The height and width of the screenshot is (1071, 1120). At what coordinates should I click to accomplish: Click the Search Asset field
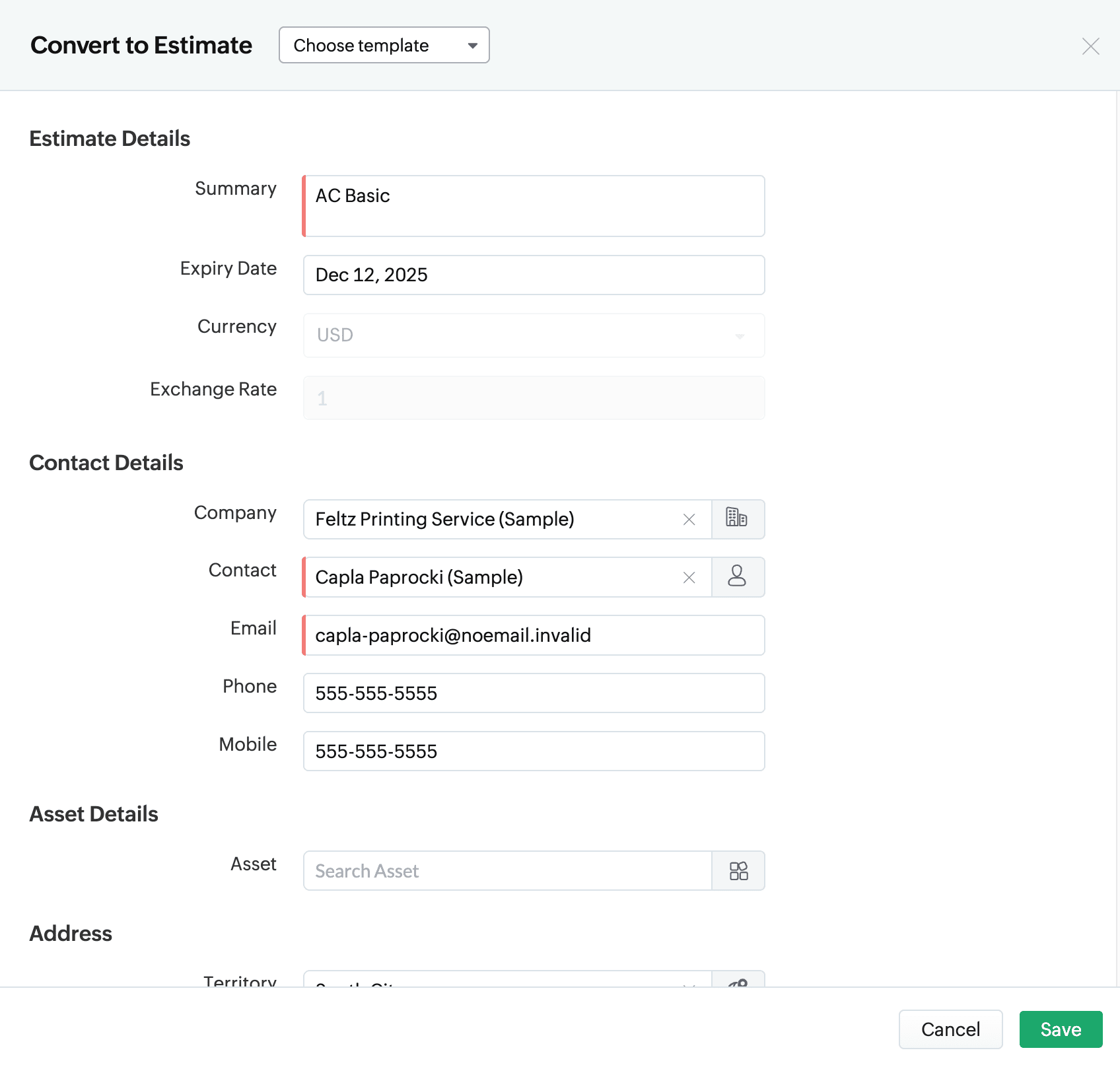507,871
